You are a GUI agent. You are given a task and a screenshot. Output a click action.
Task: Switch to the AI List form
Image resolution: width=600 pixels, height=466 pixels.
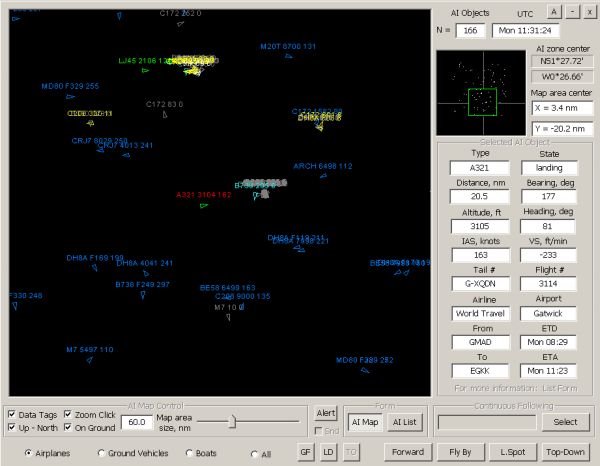[x=404, y=422]
